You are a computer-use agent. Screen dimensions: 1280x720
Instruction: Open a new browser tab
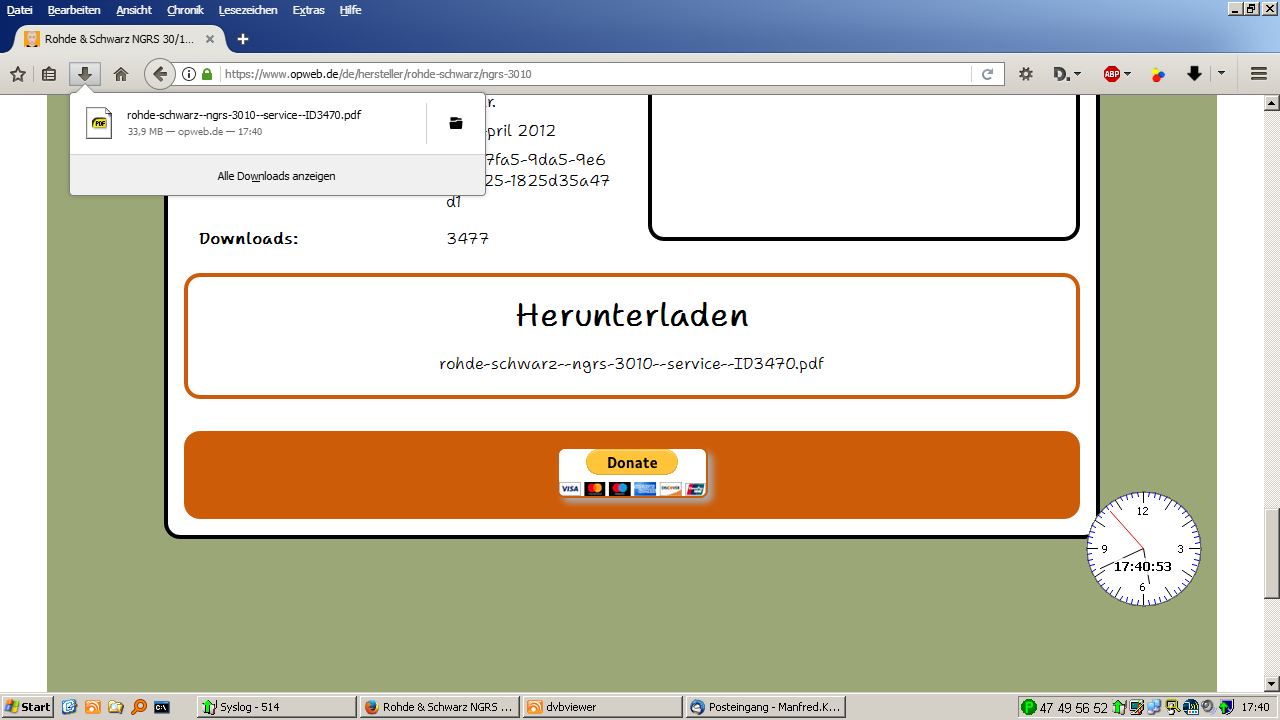[242, 39]
